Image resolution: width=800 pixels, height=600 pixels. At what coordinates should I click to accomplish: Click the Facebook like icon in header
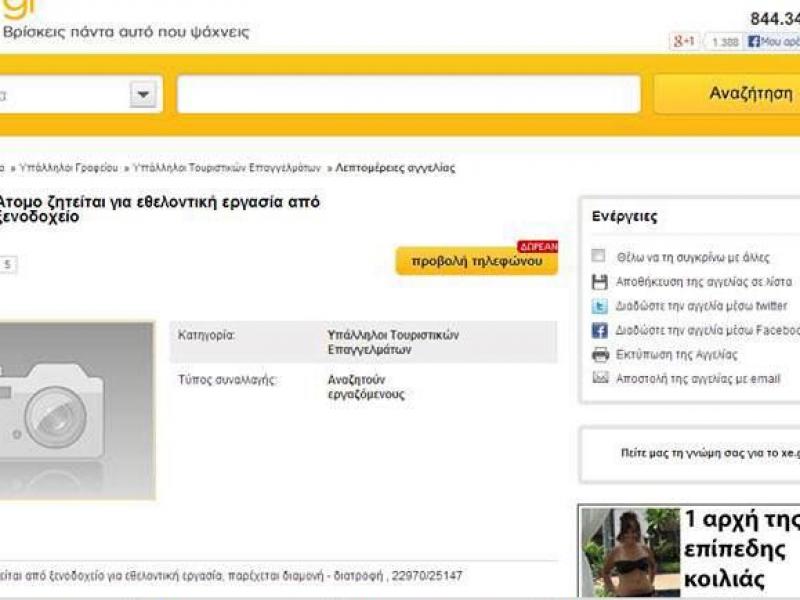coord(754,42)
